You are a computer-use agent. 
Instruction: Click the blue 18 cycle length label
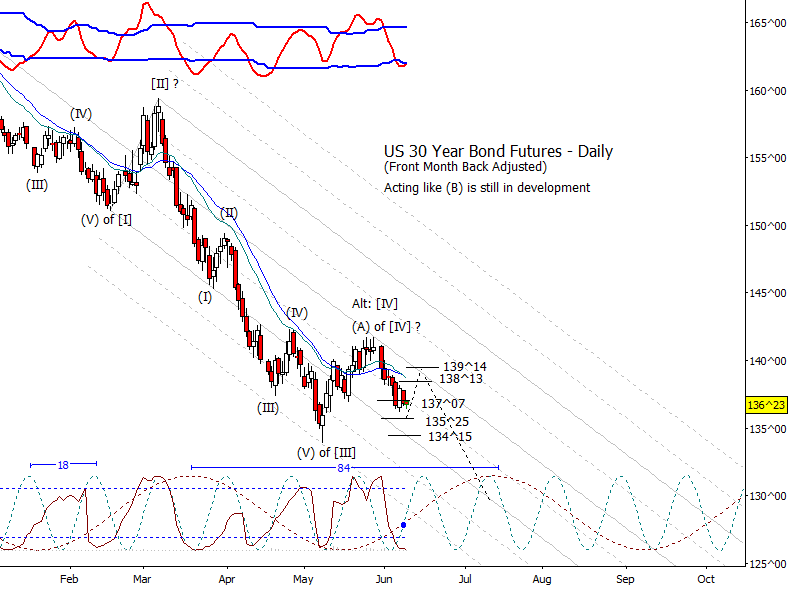63,465
